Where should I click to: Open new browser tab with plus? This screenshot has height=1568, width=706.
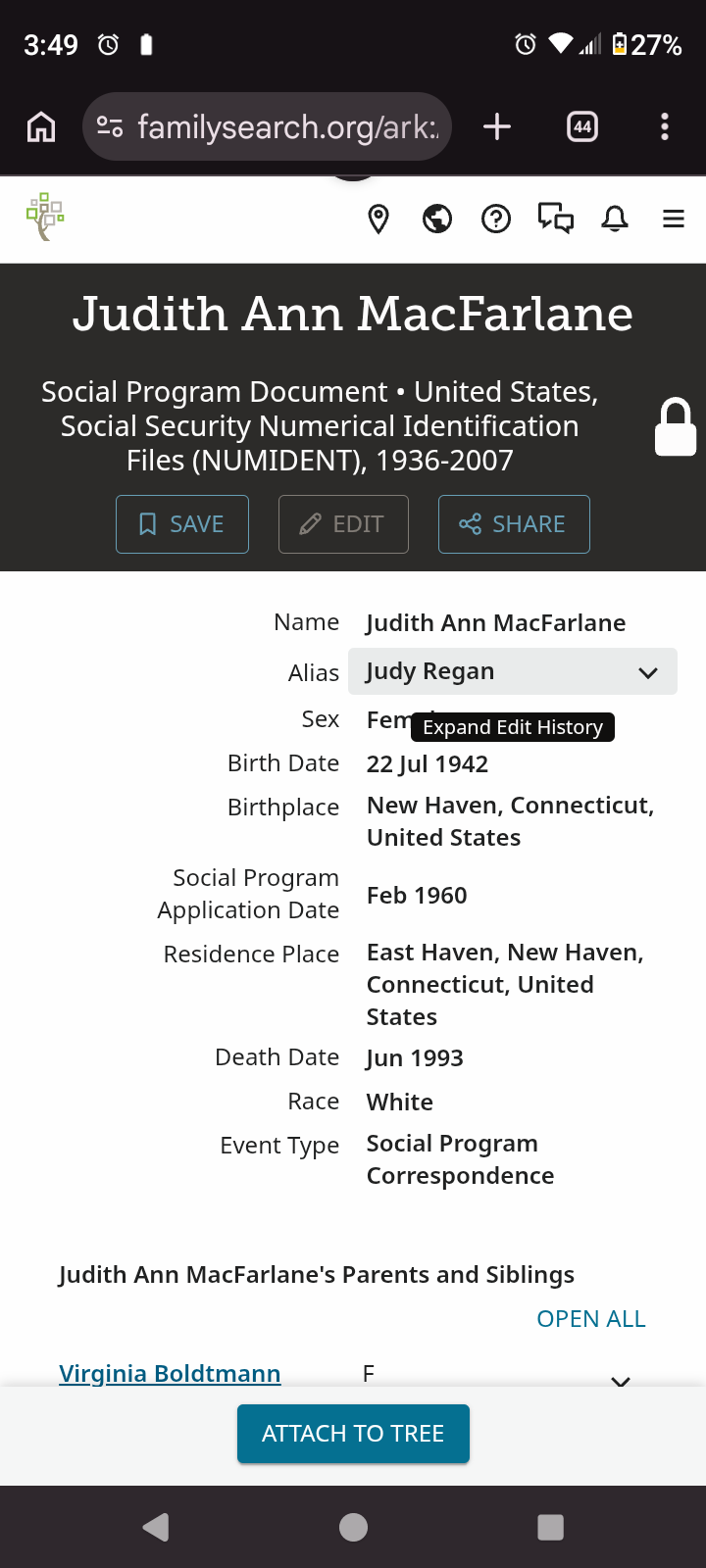click(x=497, y=126)
